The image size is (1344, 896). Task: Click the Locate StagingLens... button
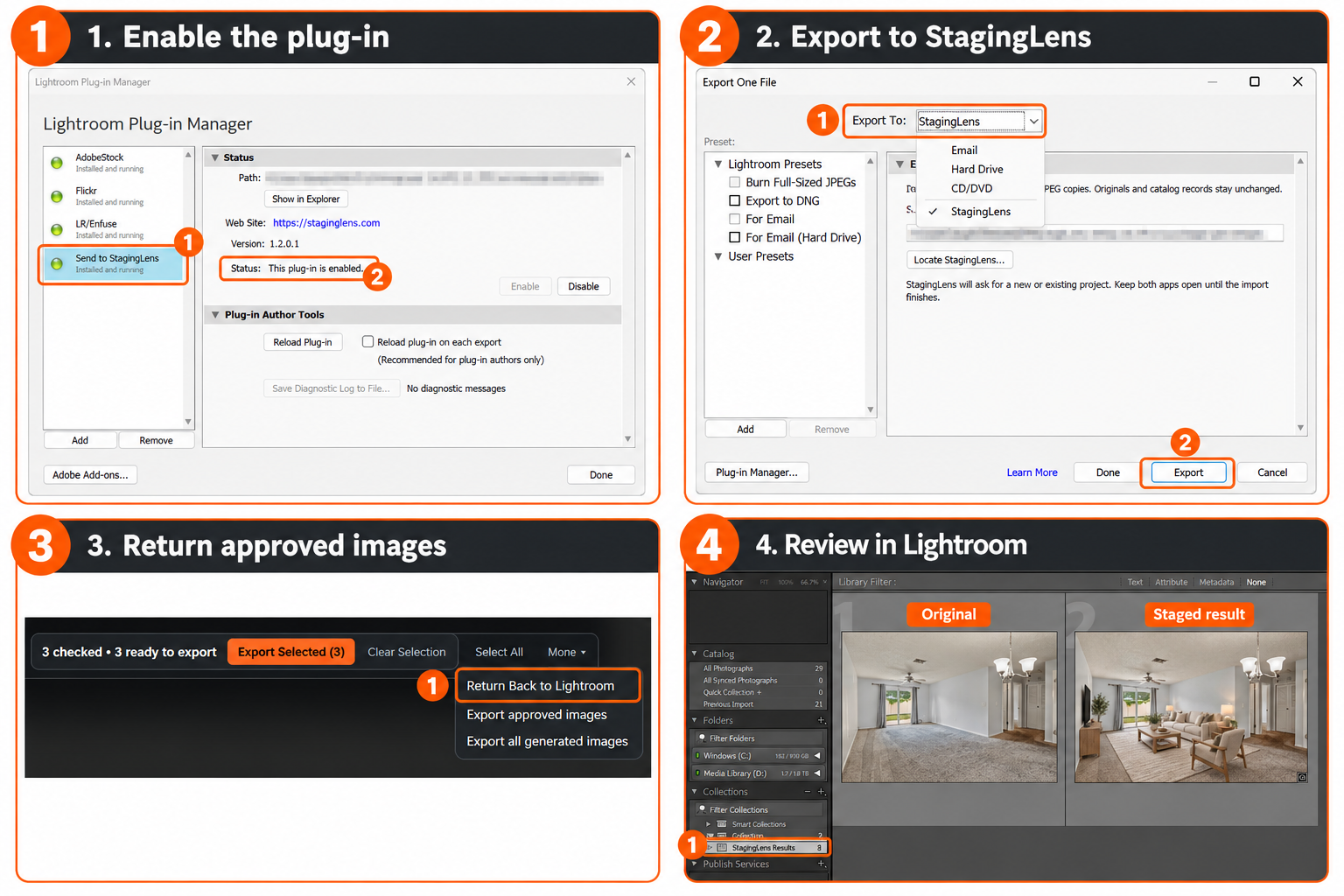(959, 260)
